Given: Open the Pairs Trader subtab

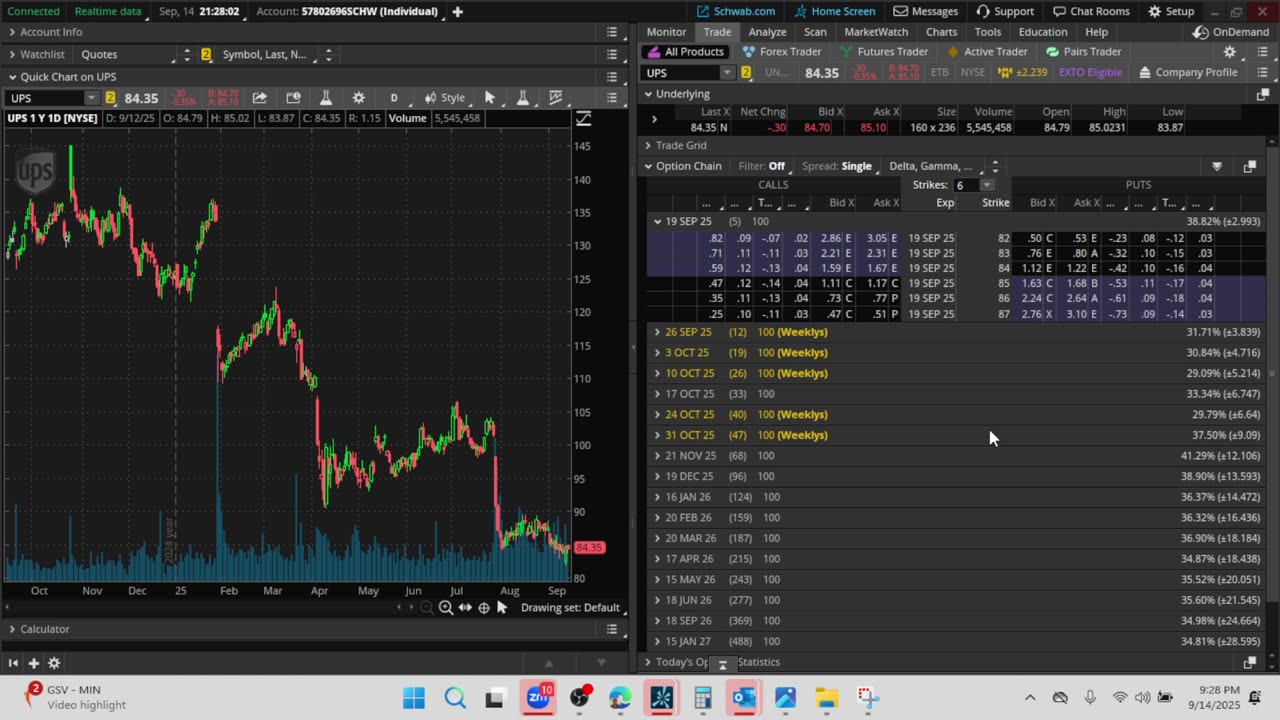Looking at the screenshot, I should point(1084,52).
